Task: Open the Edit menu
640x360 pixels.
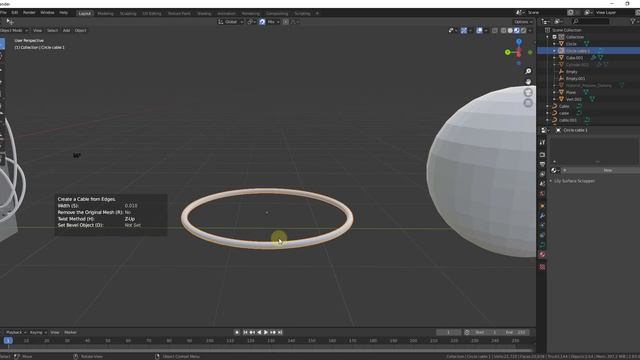Action: point(14,13)
